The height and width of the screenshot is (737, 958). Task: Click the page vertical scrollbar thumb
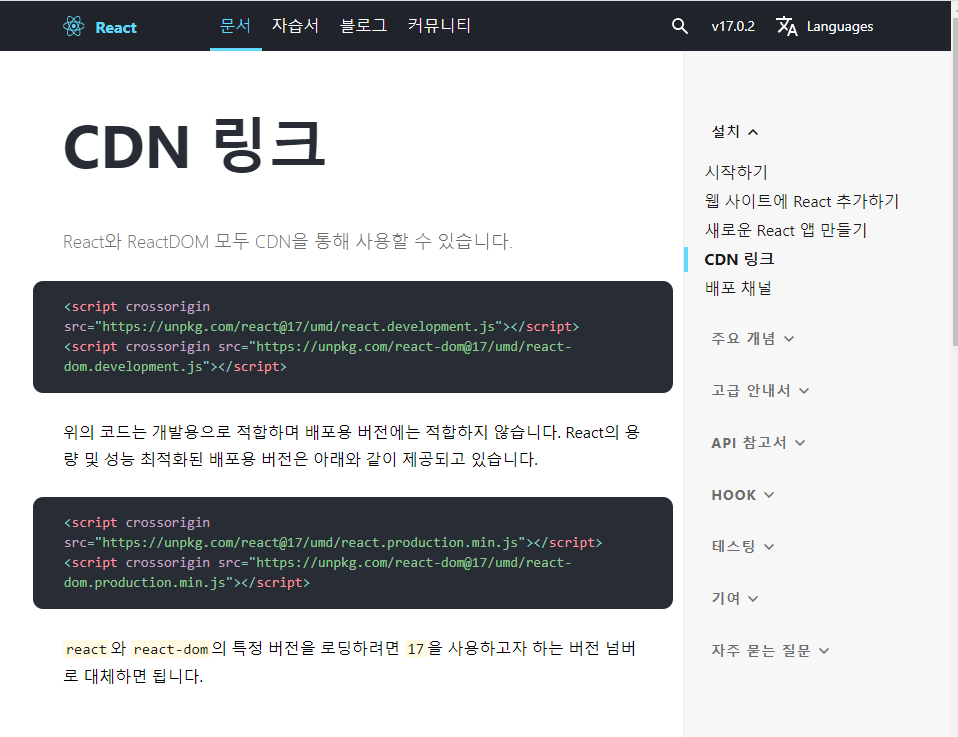pos(954,182)
